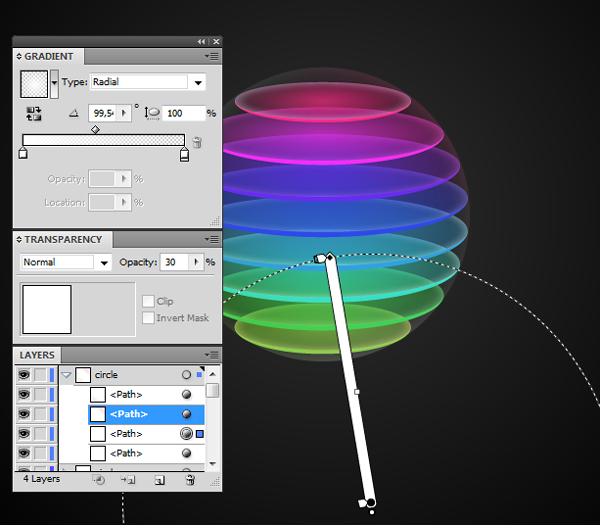Click the gradient angle input field
Image resolution: width=600 pixels, height=525 pixels.
tap(103, 113)
